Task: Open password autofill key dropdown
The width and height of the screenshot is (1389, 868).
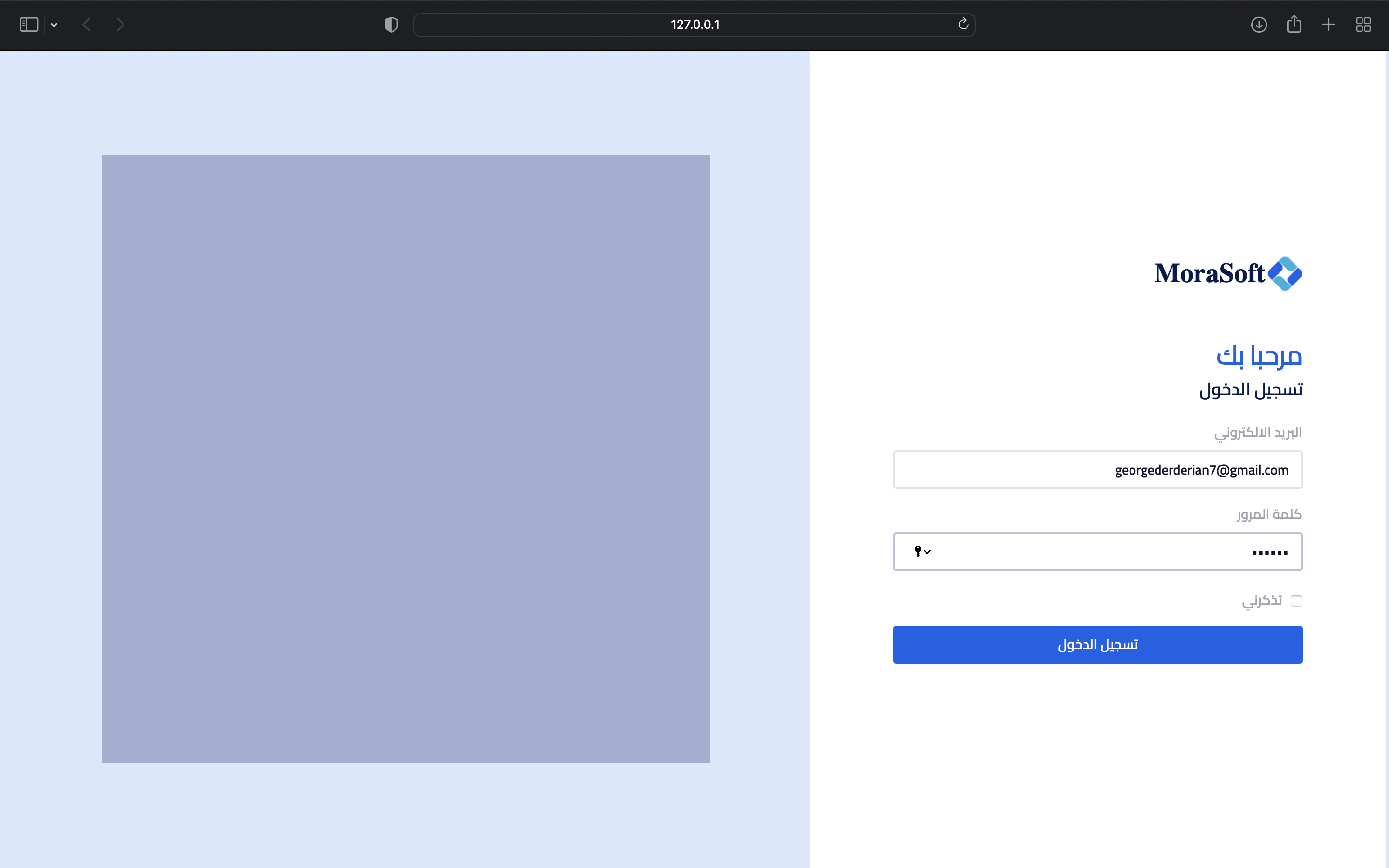Action: click(x=922, y=552)
